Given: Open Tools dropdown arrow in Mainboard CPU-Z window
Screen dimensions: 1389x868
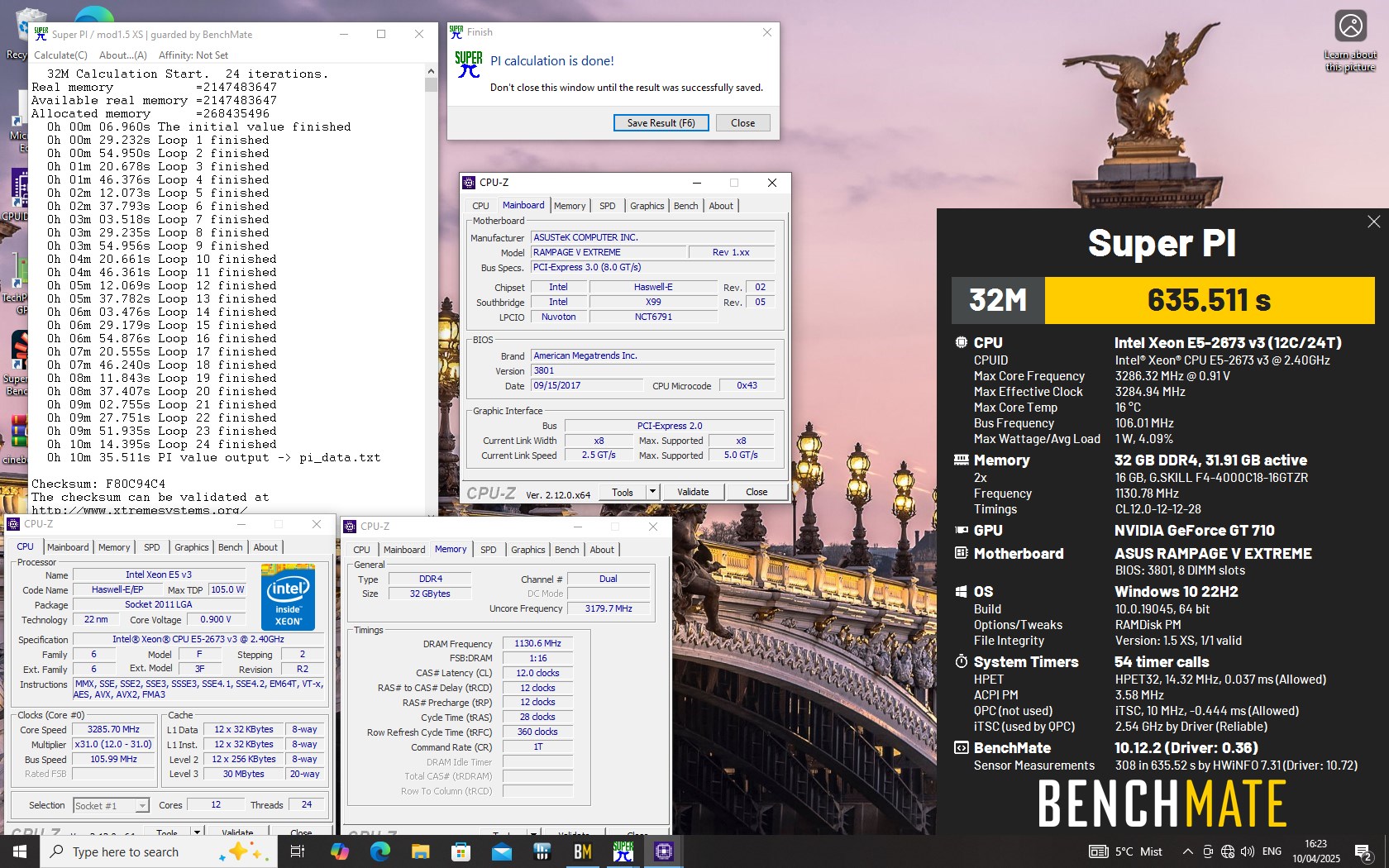Looking at the screenshot, I should click(652, 492).
